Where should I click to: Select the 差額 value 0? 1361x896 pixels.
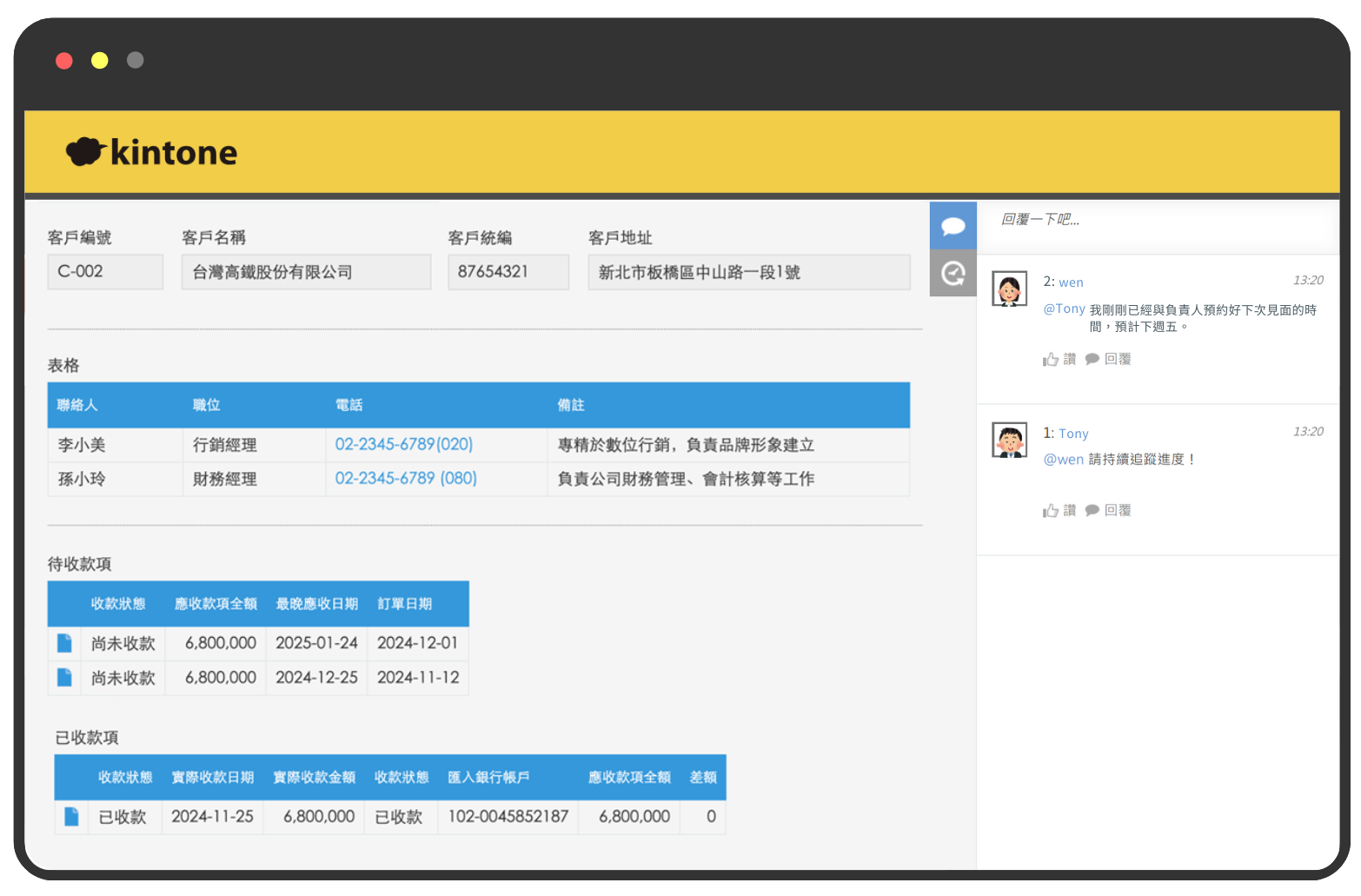click(703, 816)
